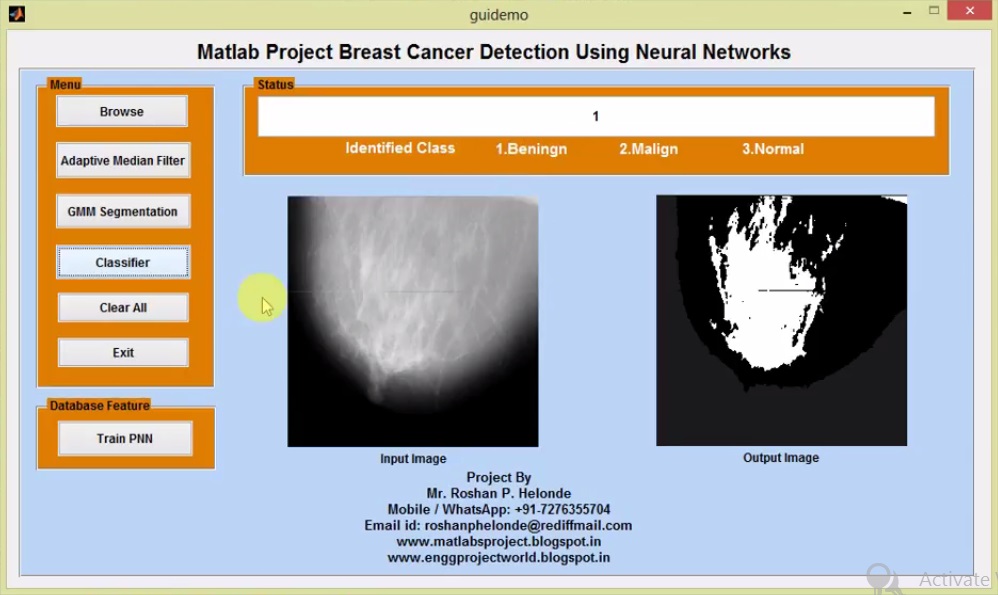998x595 pixels.
Task: Train the PNN under Database Feature
Action: (124, 438)
